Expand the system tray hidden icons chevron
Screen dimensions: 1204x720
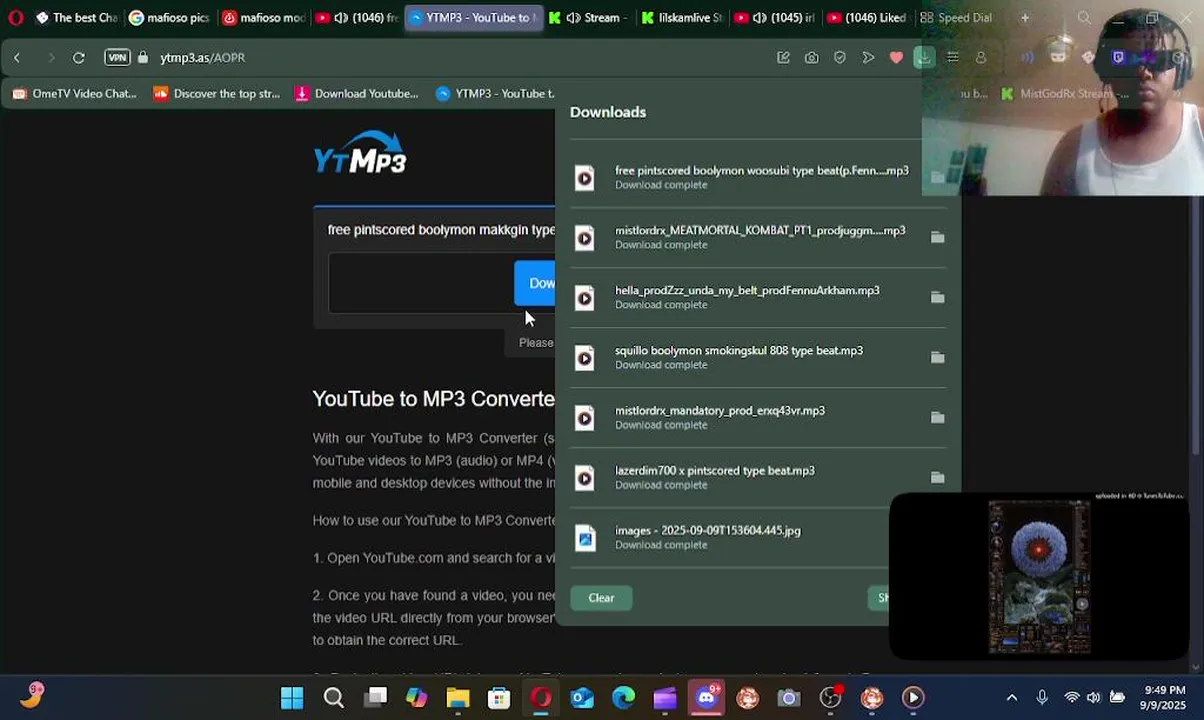(1012, 698)
